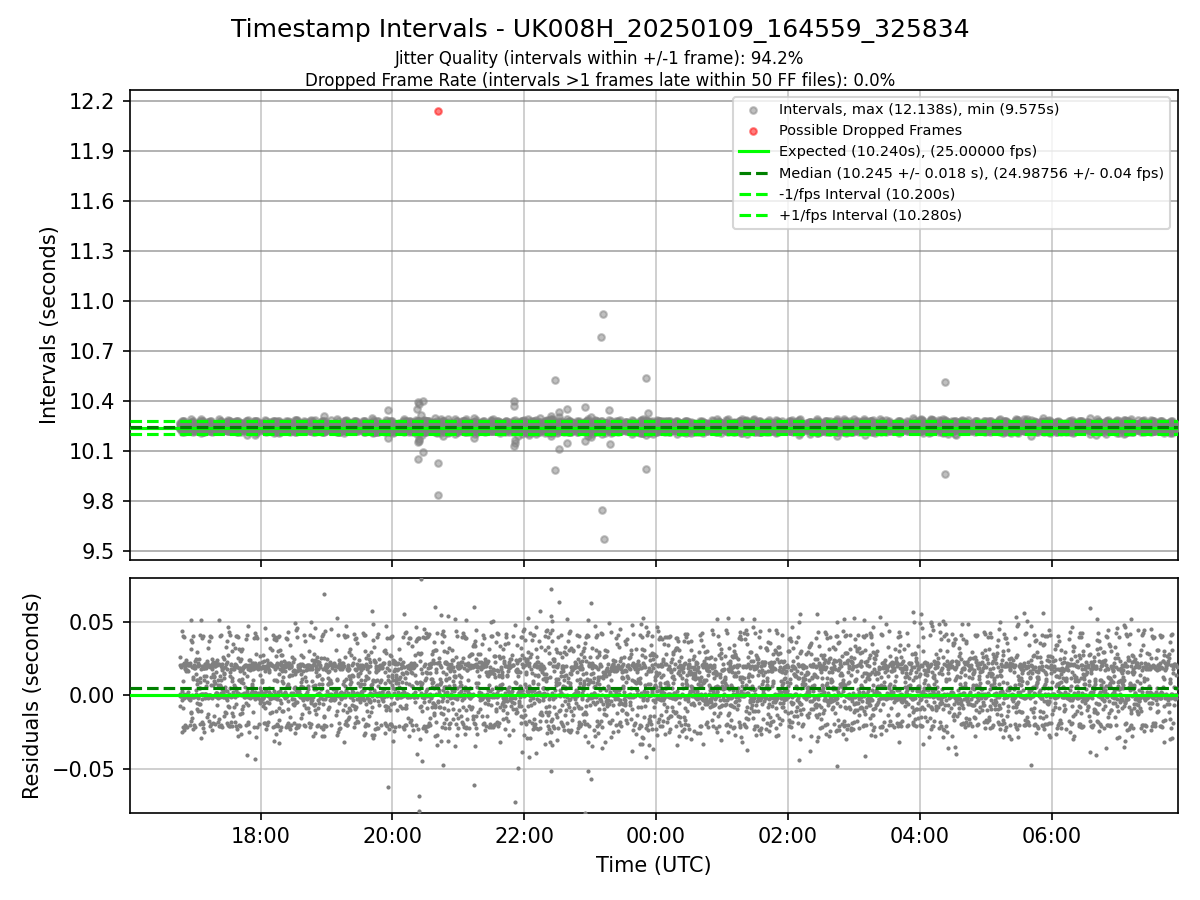
Task: Click the '9.5' y-axis tick label
Action: [100, 552]
